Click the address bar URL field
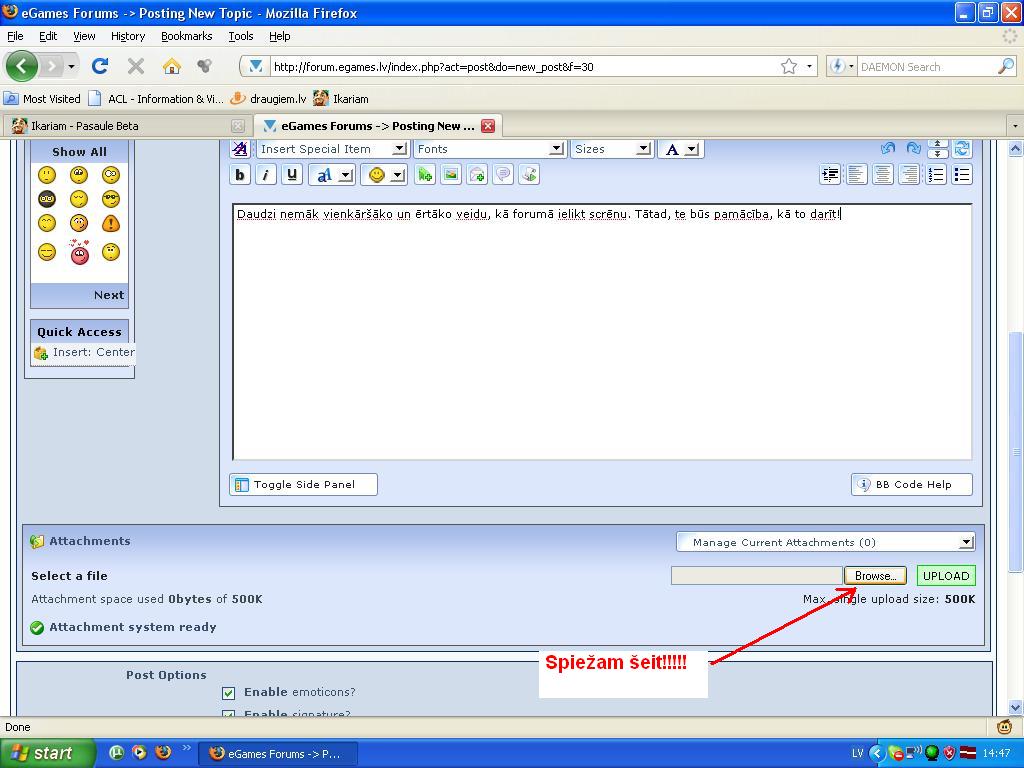The image size is (1024, 768). coord(522,66)
